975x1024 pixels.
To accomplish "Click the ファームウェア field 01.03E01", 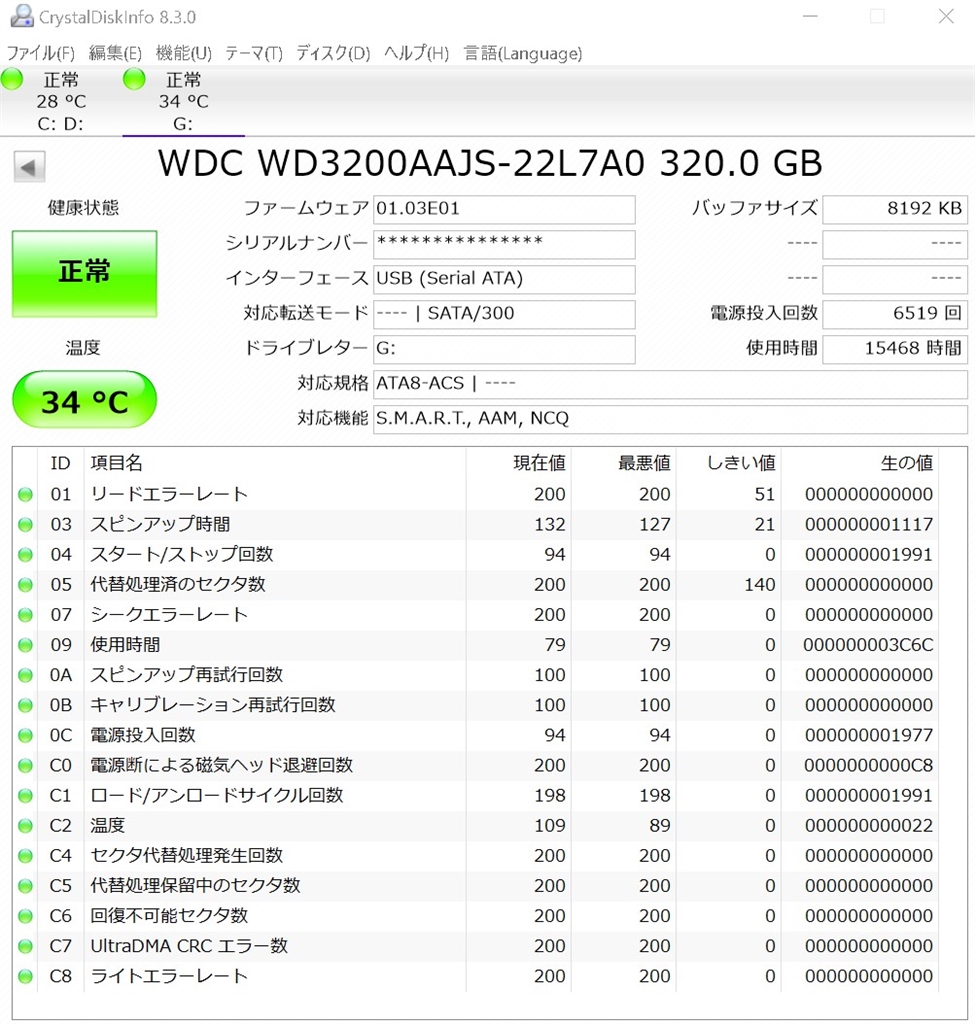I will pos(504,209).
